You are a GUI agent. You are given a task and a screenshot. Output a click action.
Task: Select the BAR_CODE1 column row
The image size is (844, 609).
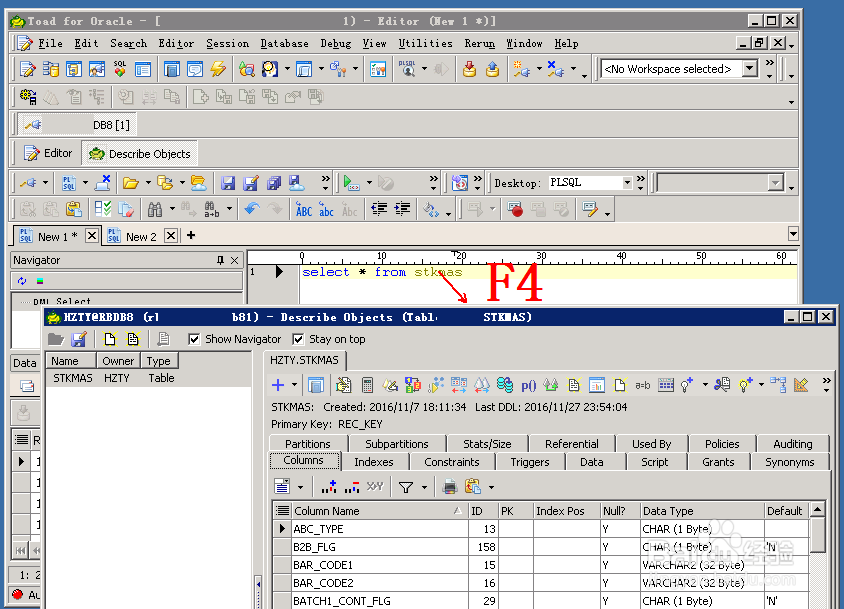pyautogui.click(x=540, y=565)
